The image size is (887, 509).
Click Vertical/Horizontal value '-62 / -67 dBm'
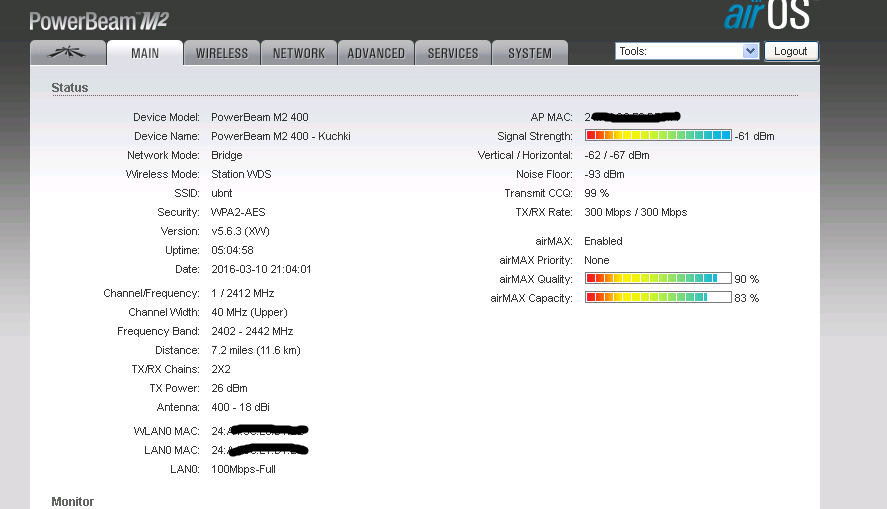click(x=617, y=155)
